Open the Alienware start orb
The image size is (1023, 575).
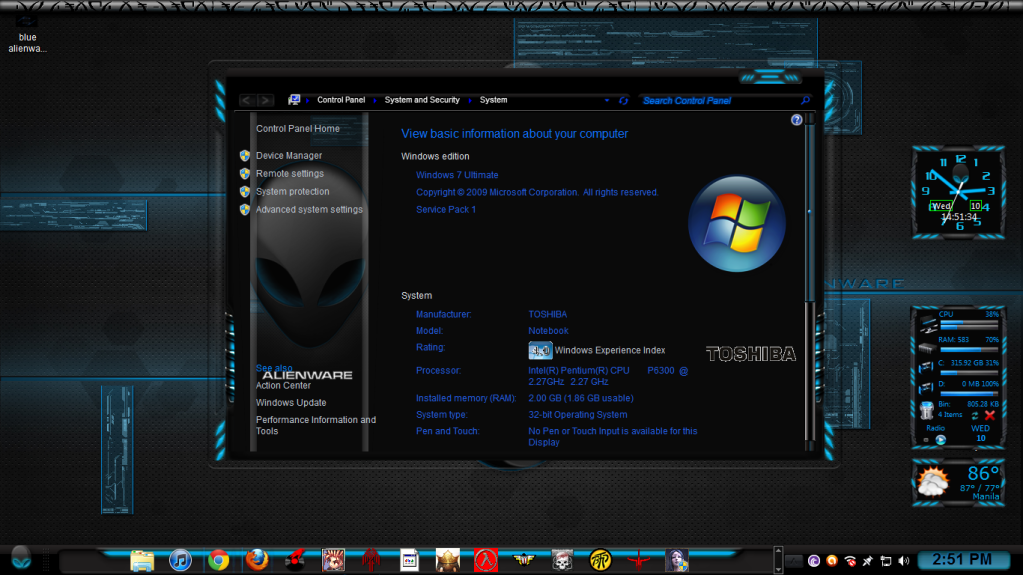[x=21, y=559]
